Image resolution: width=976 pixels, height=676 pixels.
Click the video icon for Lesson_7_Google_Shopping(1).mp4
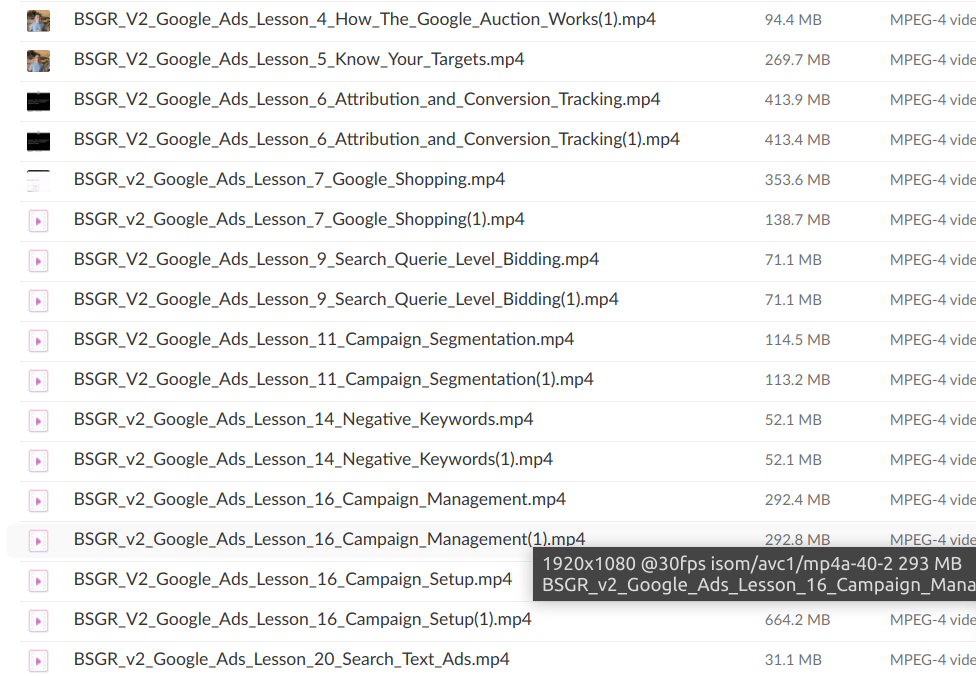tap(38, 220)
